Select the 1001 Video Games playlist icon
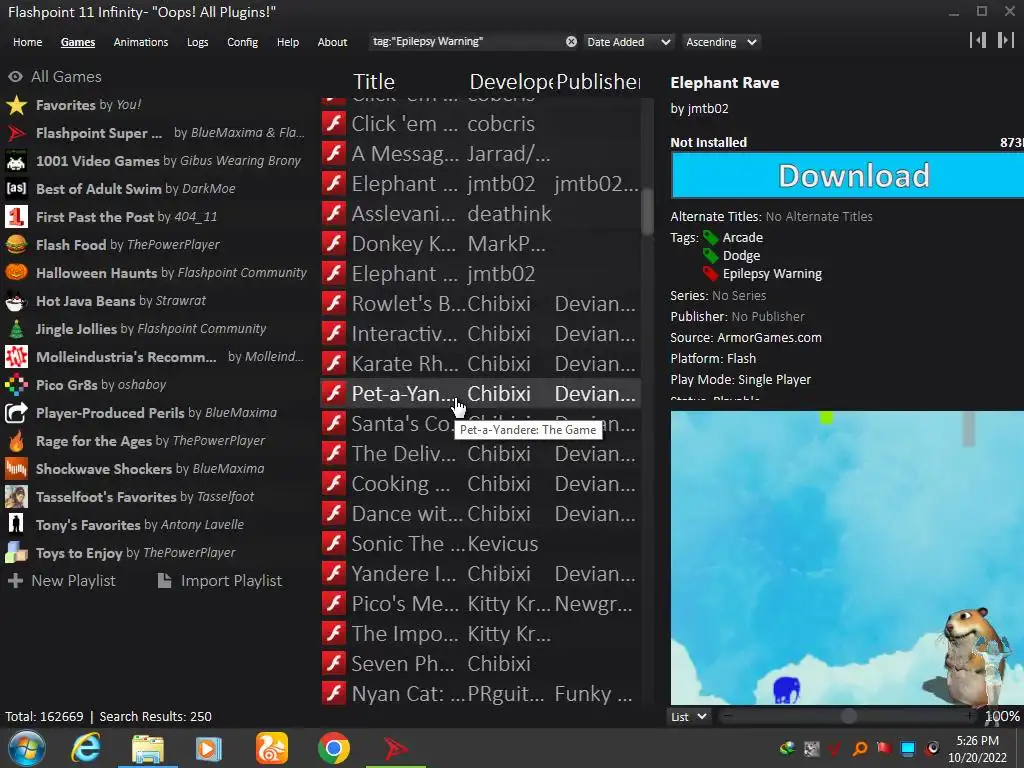Image resolution: width=1024 pixels, height=768 pixels. (16, 161)
